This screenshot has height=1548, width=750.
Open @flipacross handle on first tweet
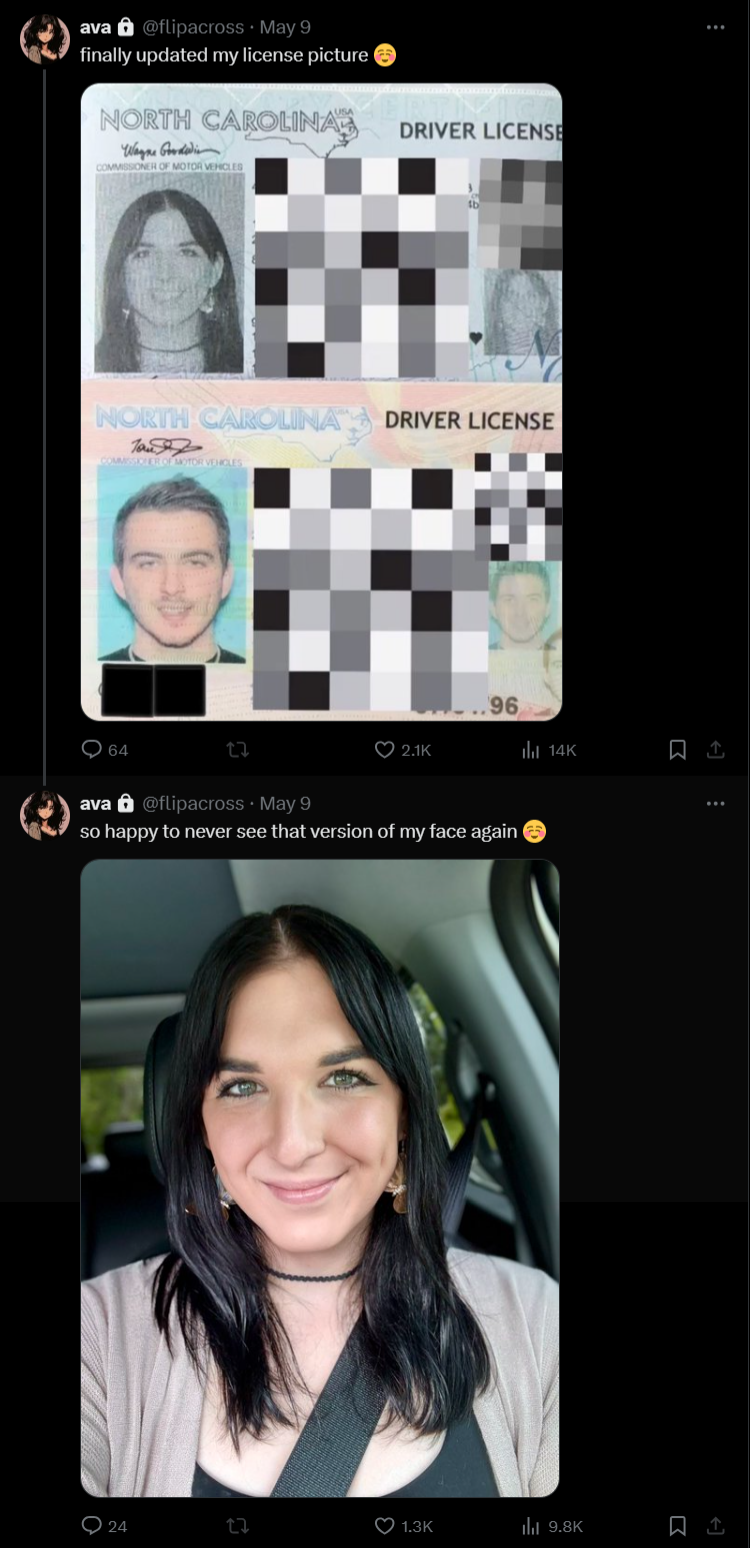pos(193,27)
